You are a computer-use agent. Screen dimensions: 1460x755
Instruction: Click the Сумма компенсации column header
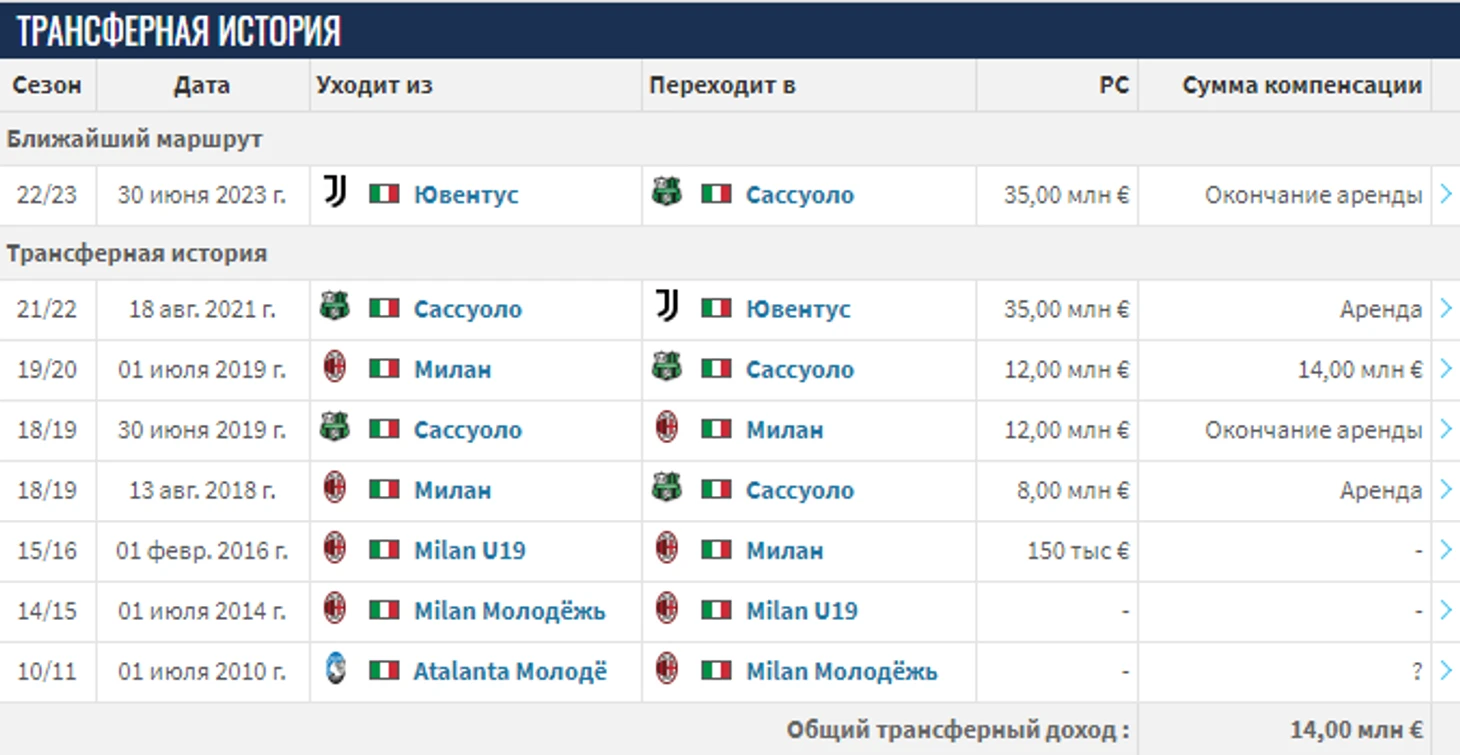(x=1302, y=86)
